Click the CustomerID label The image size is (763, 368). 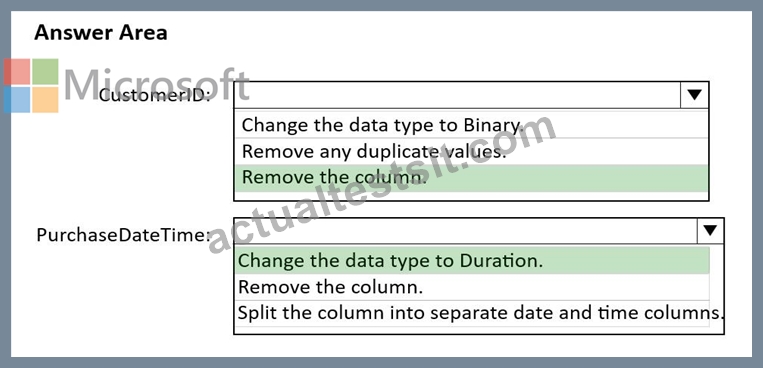[x=155, y=95]
